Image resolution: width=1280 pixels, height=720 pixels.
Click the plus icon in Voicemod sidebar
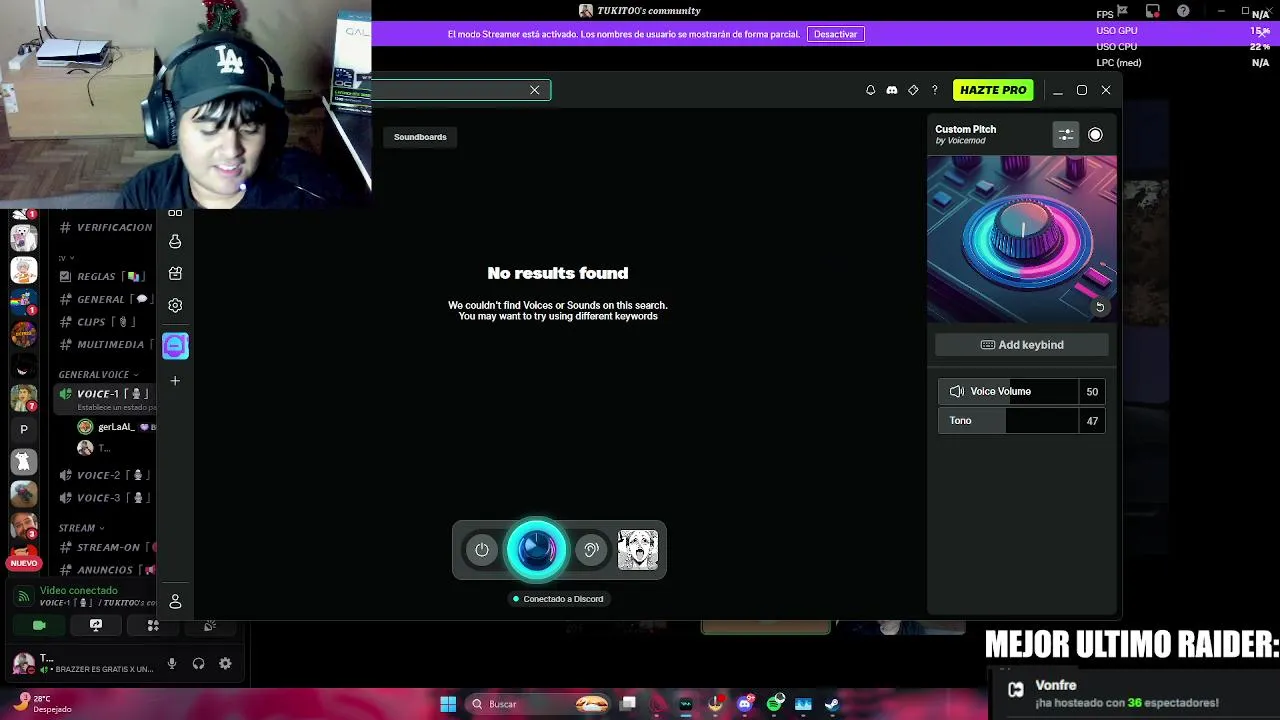175,381
